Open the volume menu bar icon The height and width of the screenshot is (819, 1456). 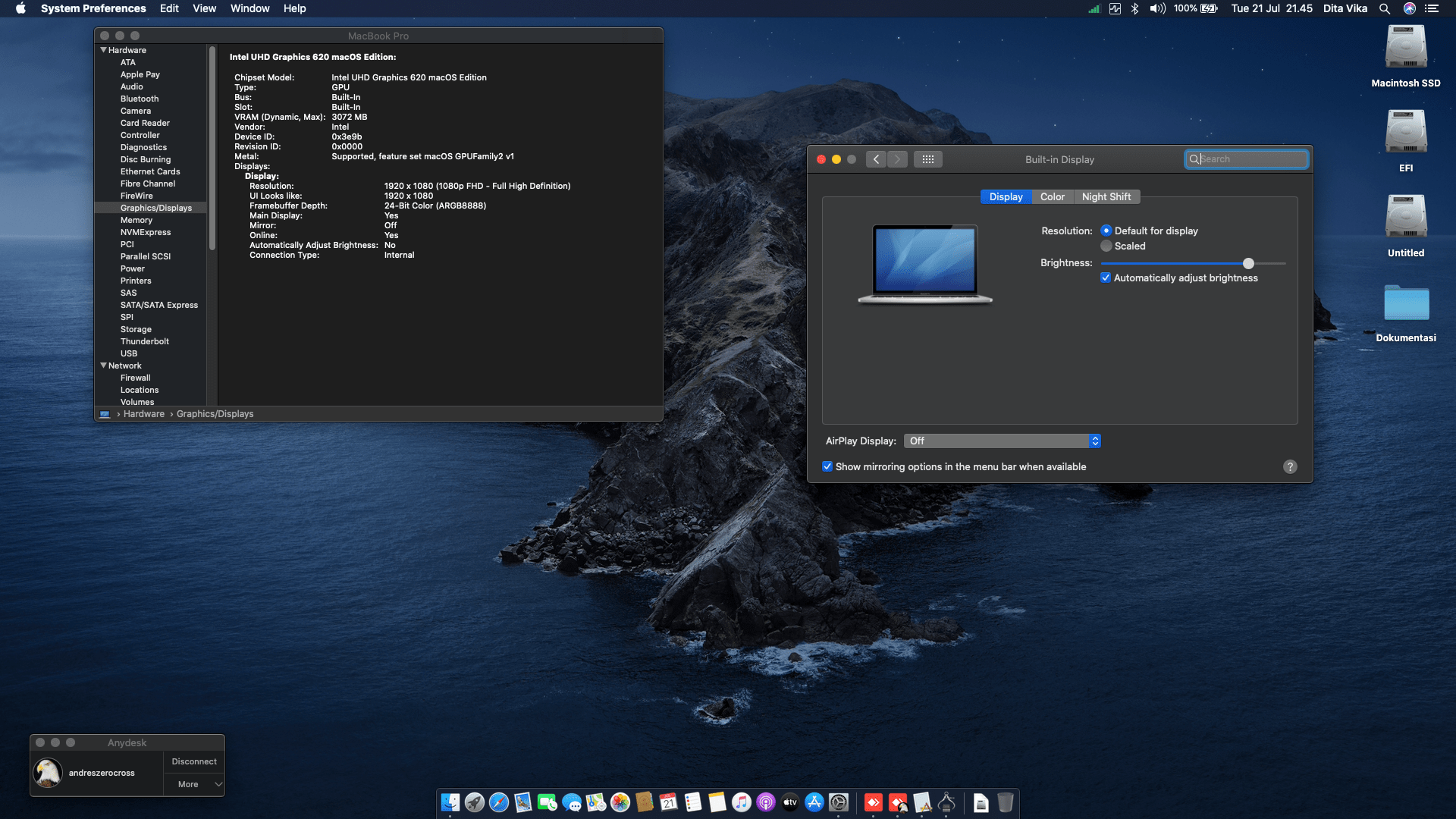(1157, 8)
